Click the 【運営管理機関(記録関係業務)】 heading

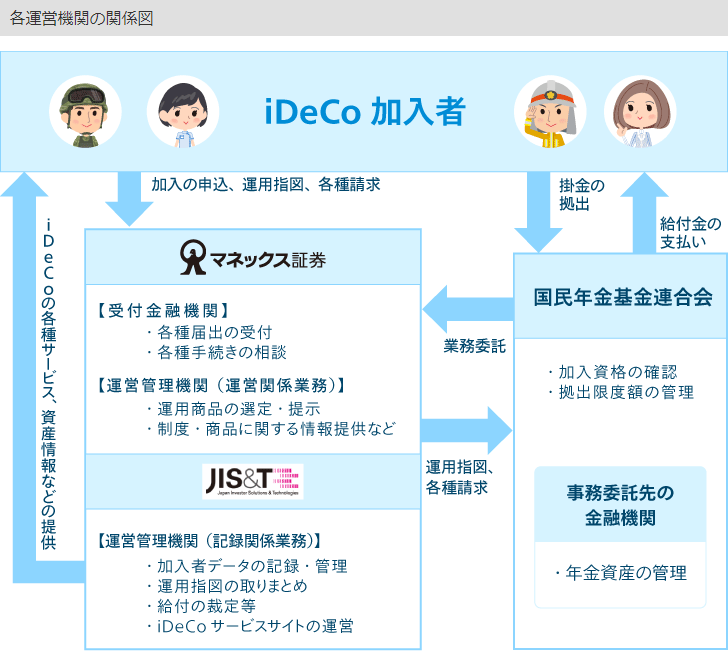[209, 541]
